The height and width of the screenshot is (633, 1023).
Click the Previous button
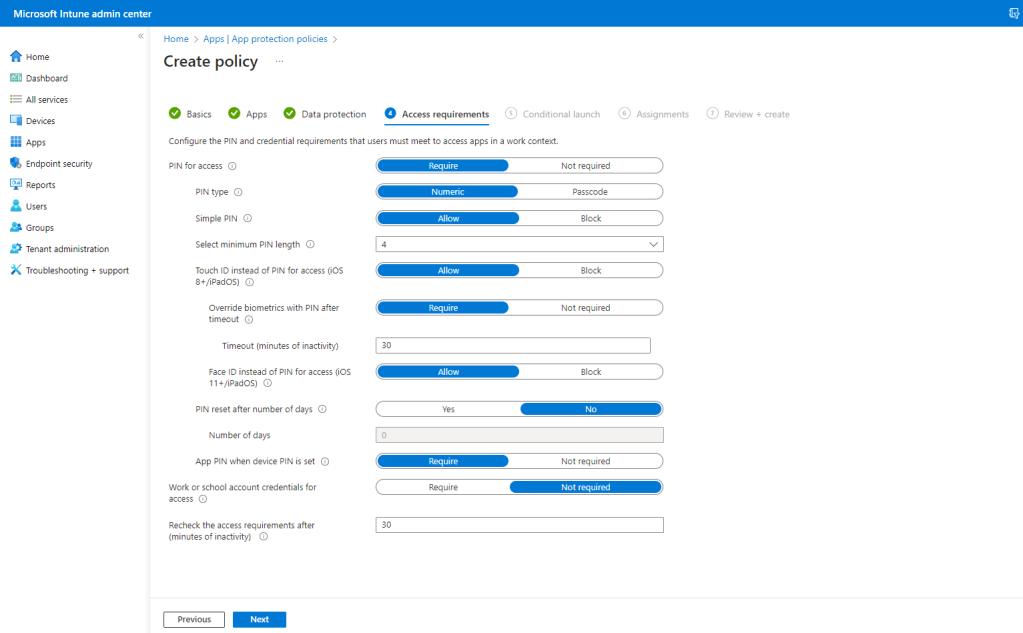click(x=194, y=620)
